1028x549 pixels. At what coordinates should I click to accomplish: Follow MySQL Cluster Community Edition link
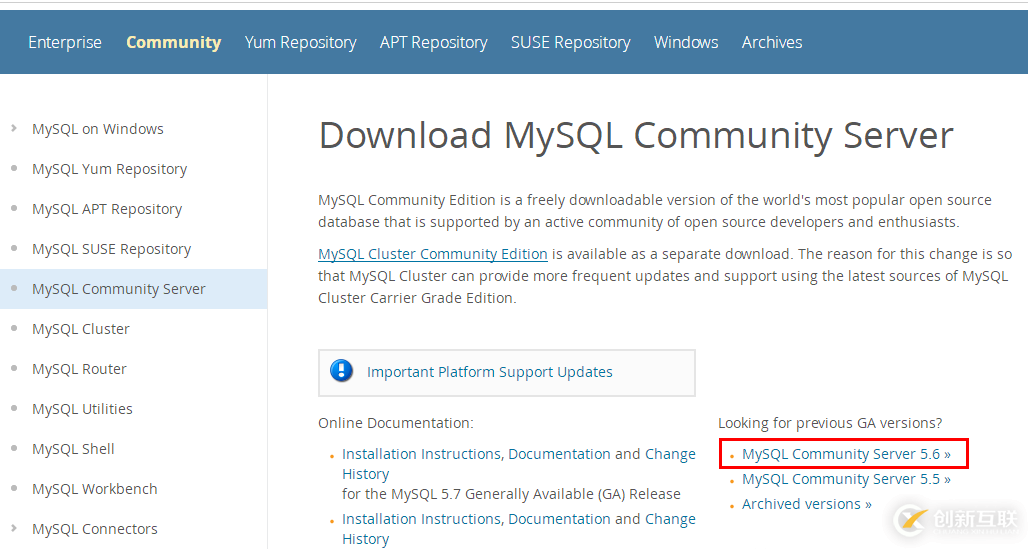pos(433,254)
